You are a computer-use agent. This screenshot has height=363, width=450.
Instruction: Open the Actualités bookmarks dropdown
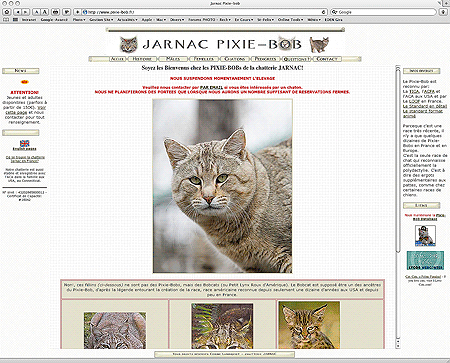(x=127, y=20)
